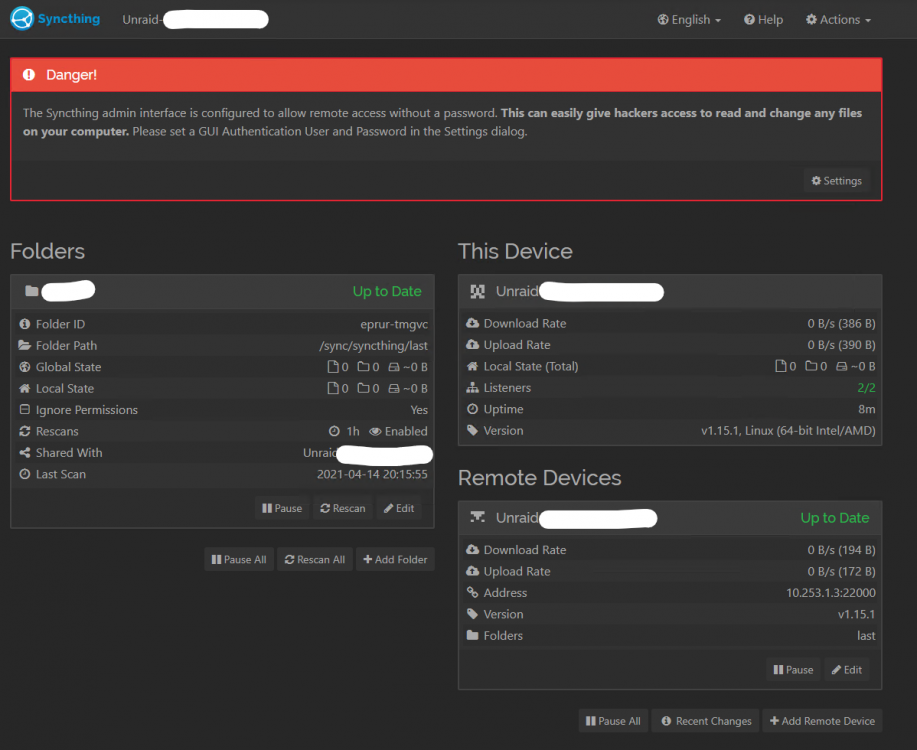This screenshot has height=750, width=917.
Task: Click Pause All under Folders
Action: [239, 559]
